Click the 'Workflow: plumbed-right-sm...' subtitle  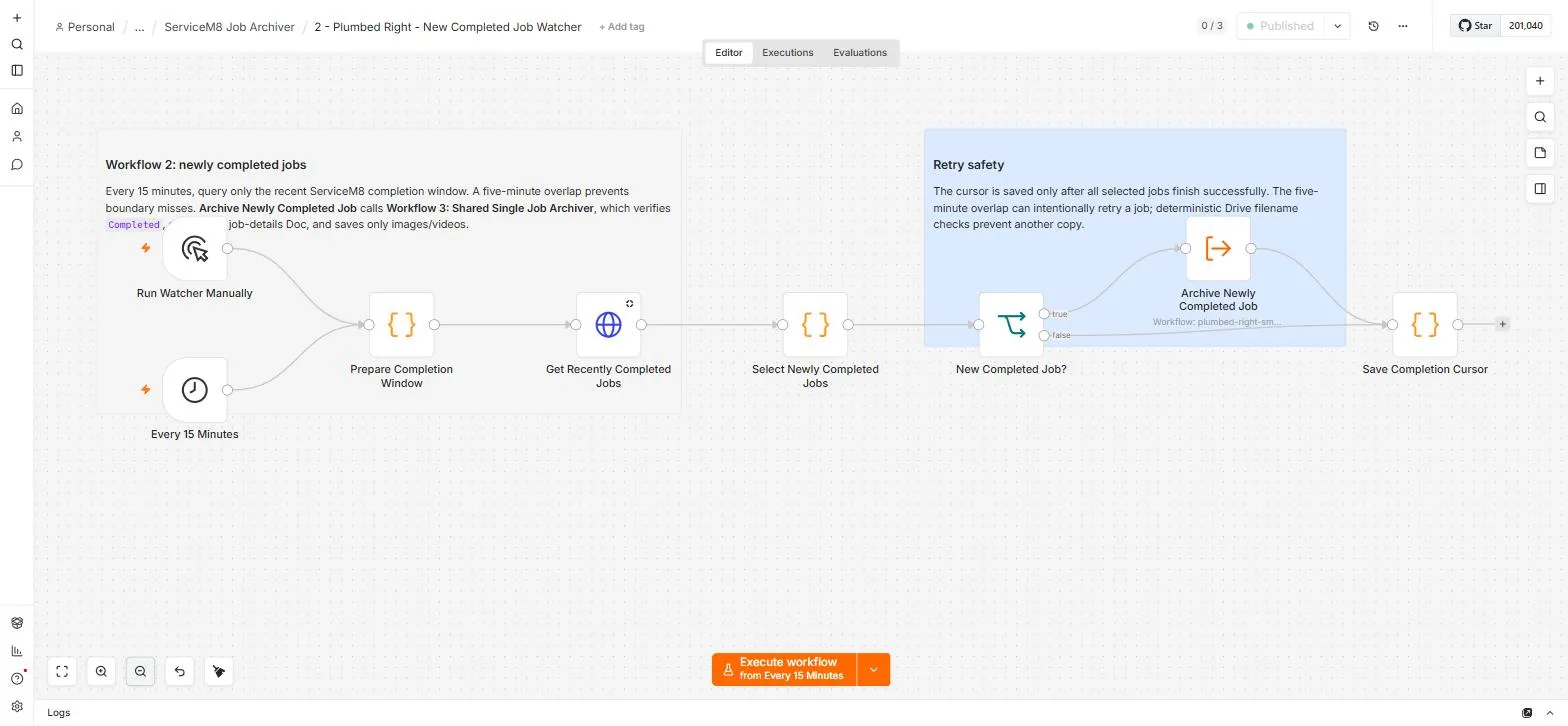click(1217, 323)
